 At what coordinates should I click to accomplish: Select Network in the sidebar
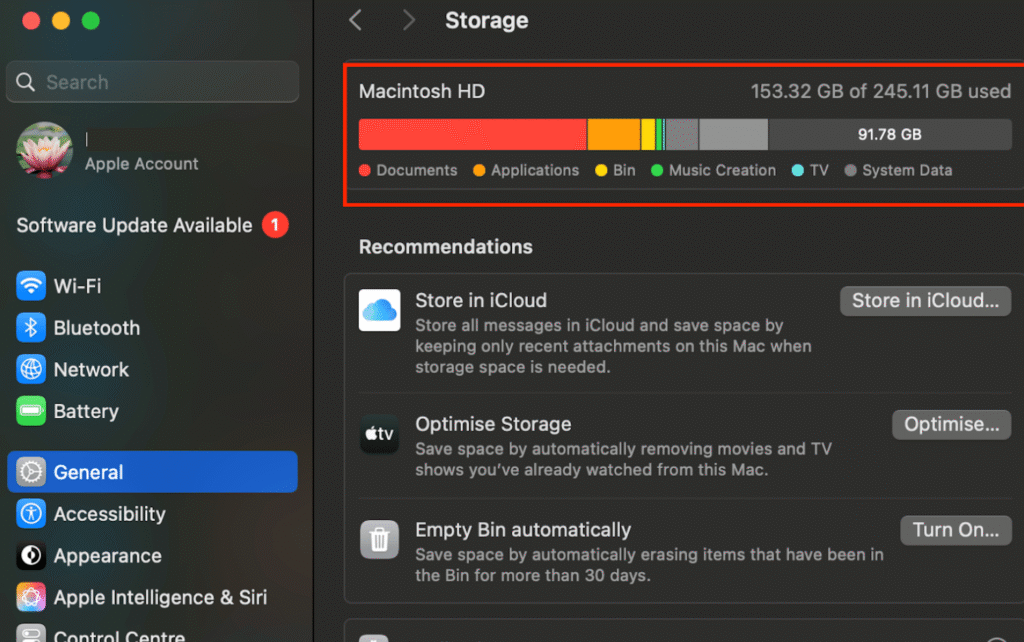[x=152, y=369]
